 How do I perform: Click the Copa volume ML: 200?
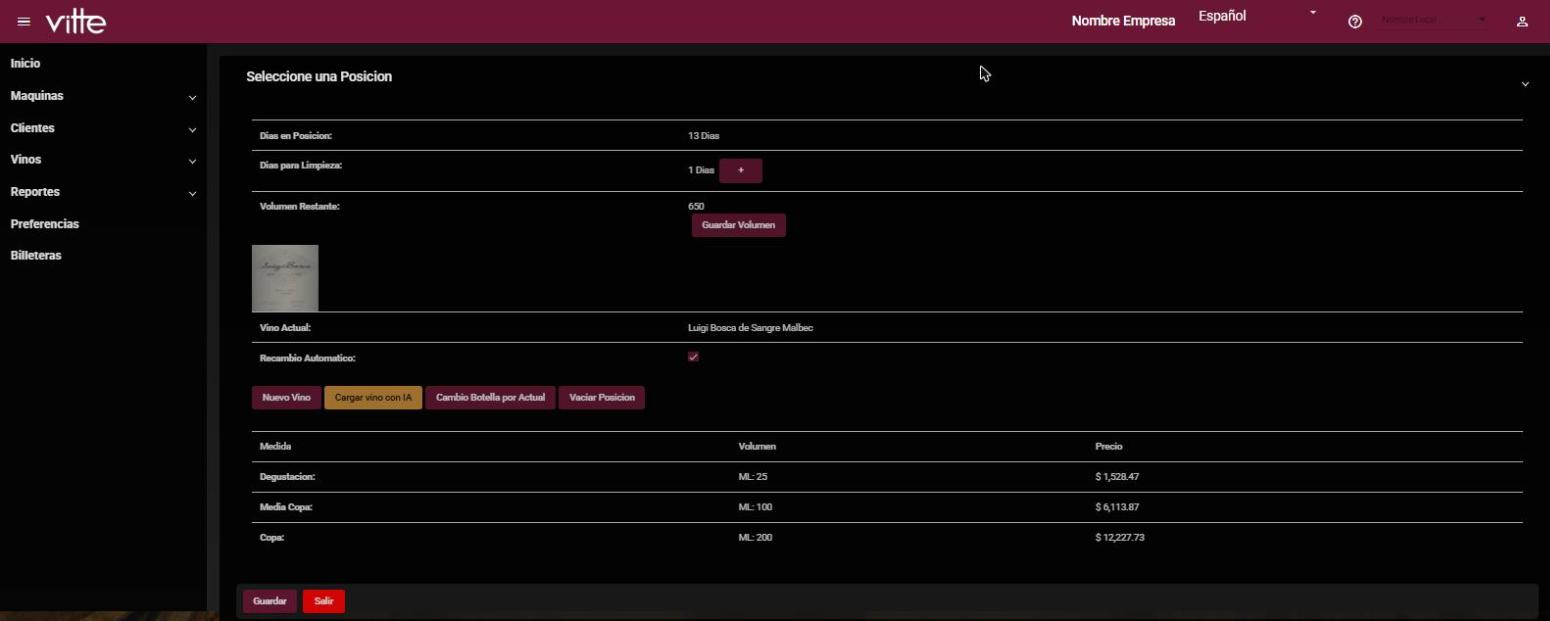coord(755,538)
